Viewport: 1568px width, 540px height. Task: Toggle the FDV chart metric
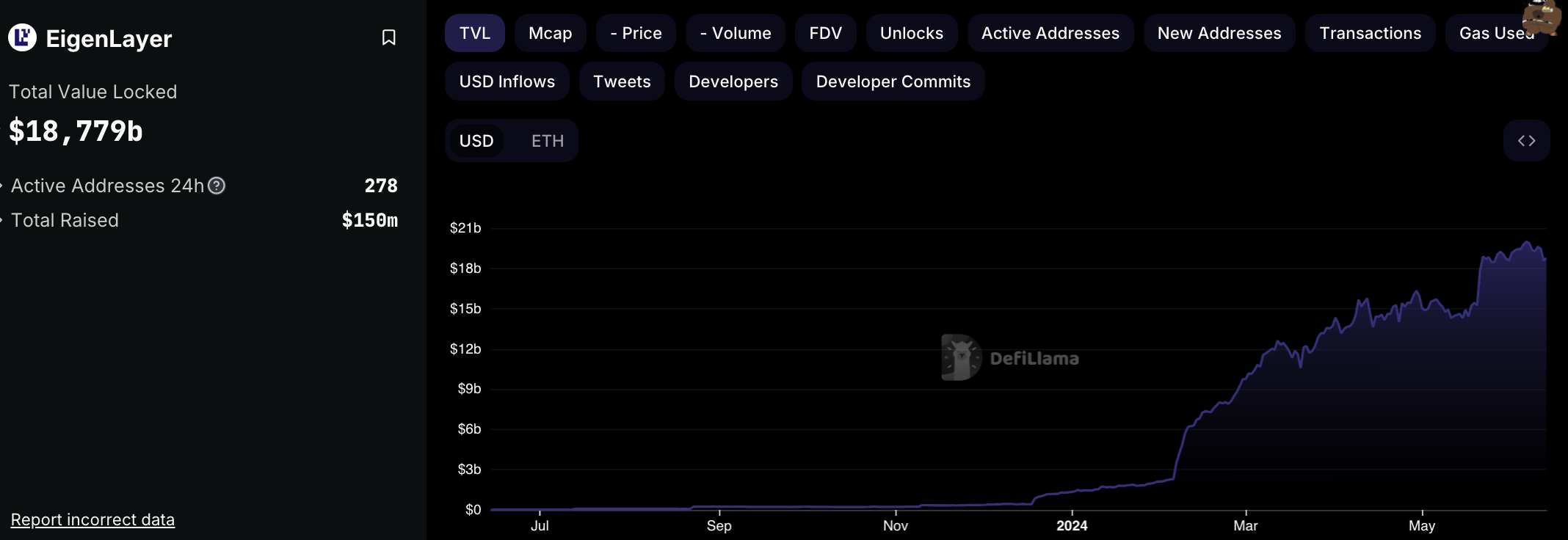click(x=826, y=33)
